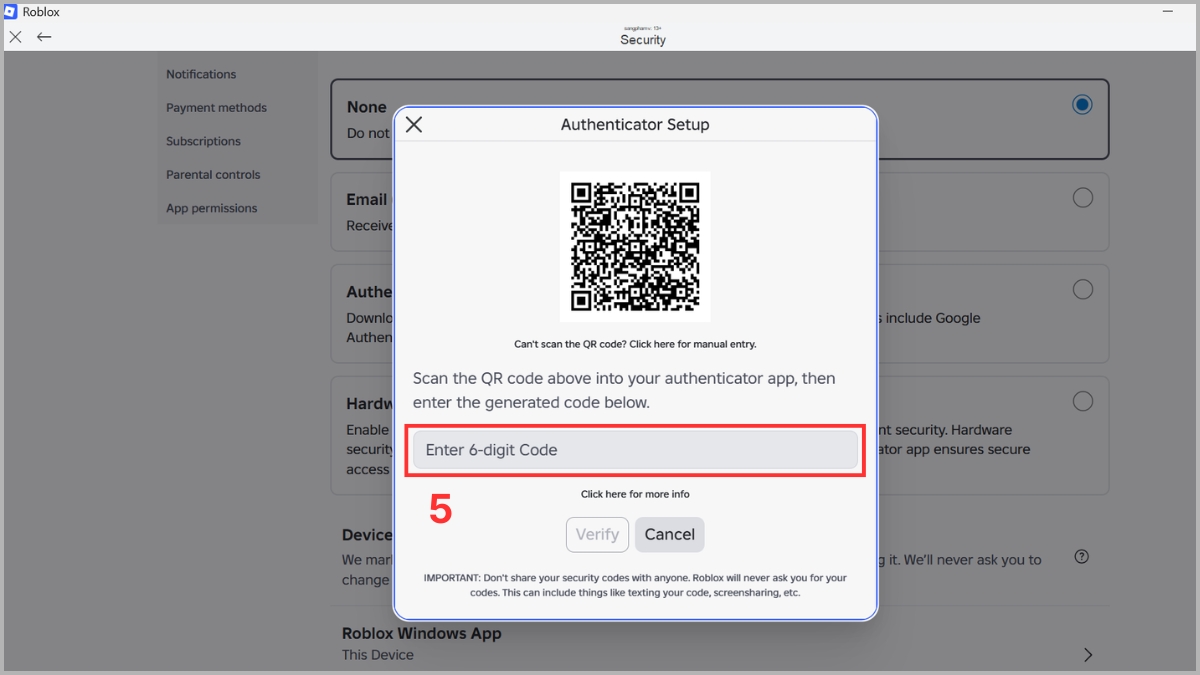Open Notifications in the settings sidebar

tap(201, 74)
